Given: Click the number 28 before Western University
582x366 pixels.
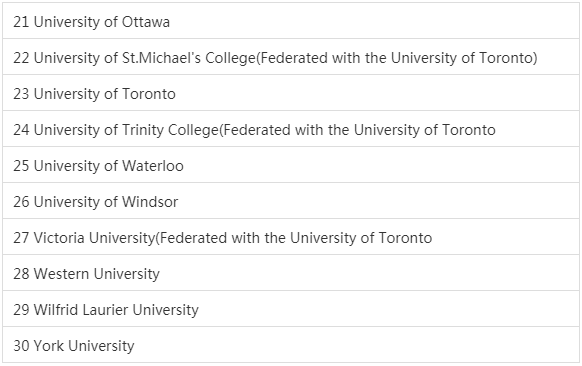Looking at the screenshot, I should tap(21, 274).
